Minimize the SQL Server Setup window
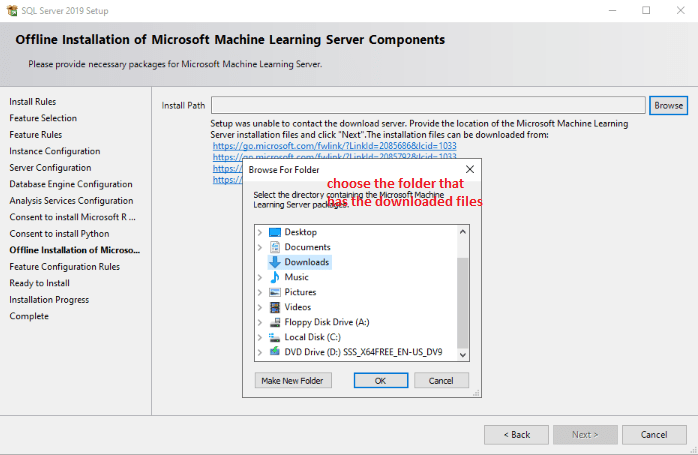698x455 pixels. coord(613,10)
